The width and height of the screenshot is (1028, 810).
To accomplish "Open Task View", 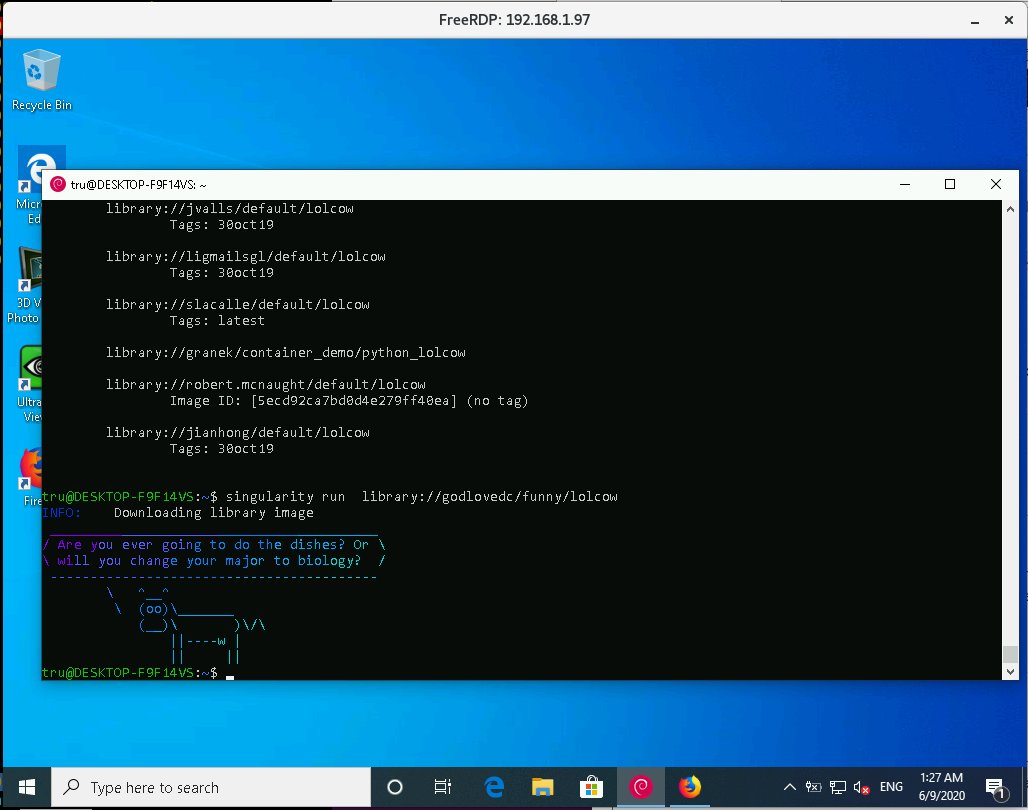I will tap(443, 786).
